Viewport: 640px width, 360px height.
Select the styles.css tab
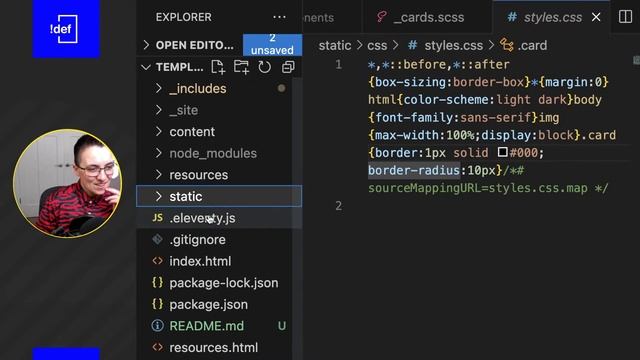[x=552, y=17]
